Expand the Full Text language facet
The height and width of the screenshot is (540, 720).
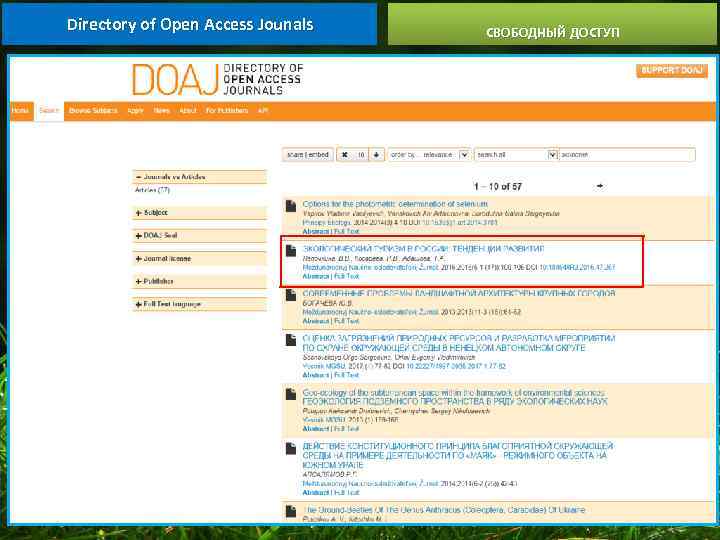pos(199,304)
